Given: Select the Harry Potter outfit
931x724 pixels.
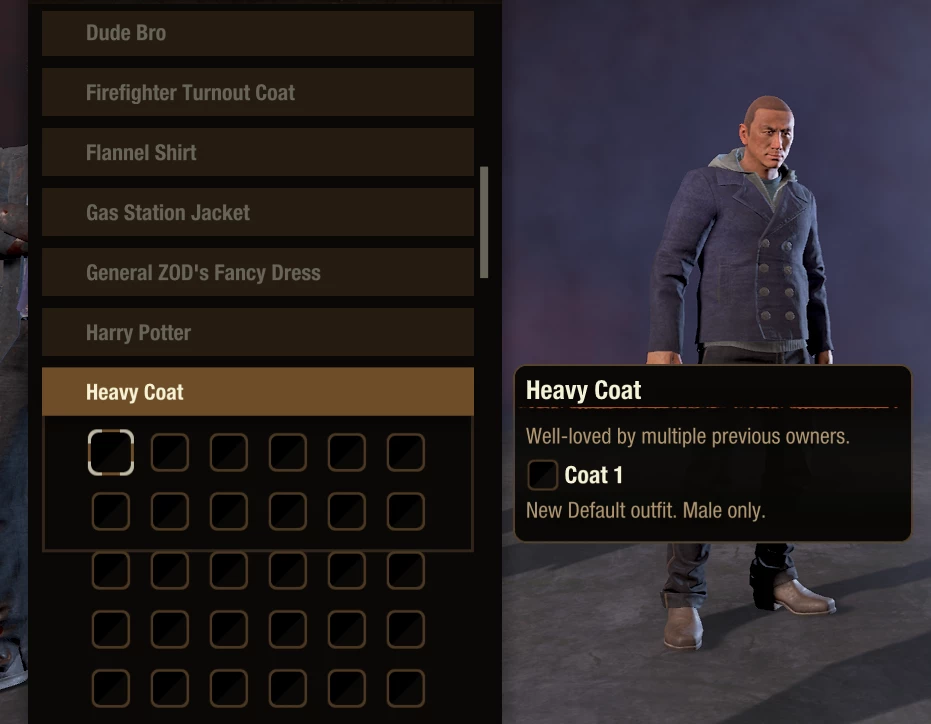Looking at the screenshot, I should pos(258,333).
